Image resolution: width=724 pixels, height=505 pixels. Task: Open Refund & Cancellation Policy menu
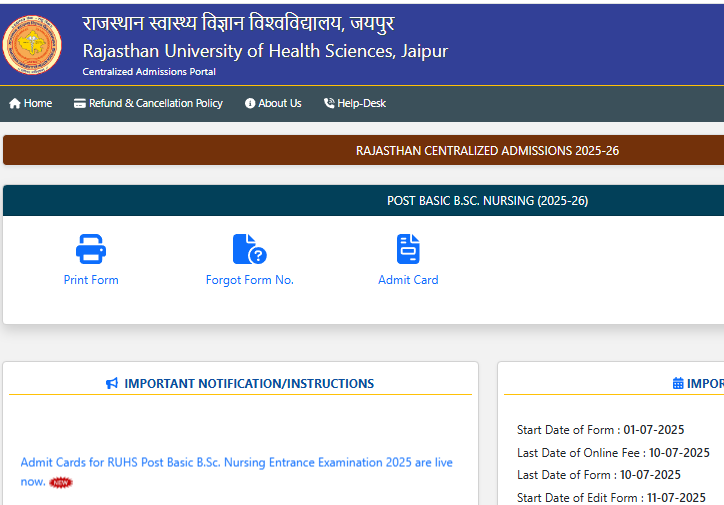148,103
